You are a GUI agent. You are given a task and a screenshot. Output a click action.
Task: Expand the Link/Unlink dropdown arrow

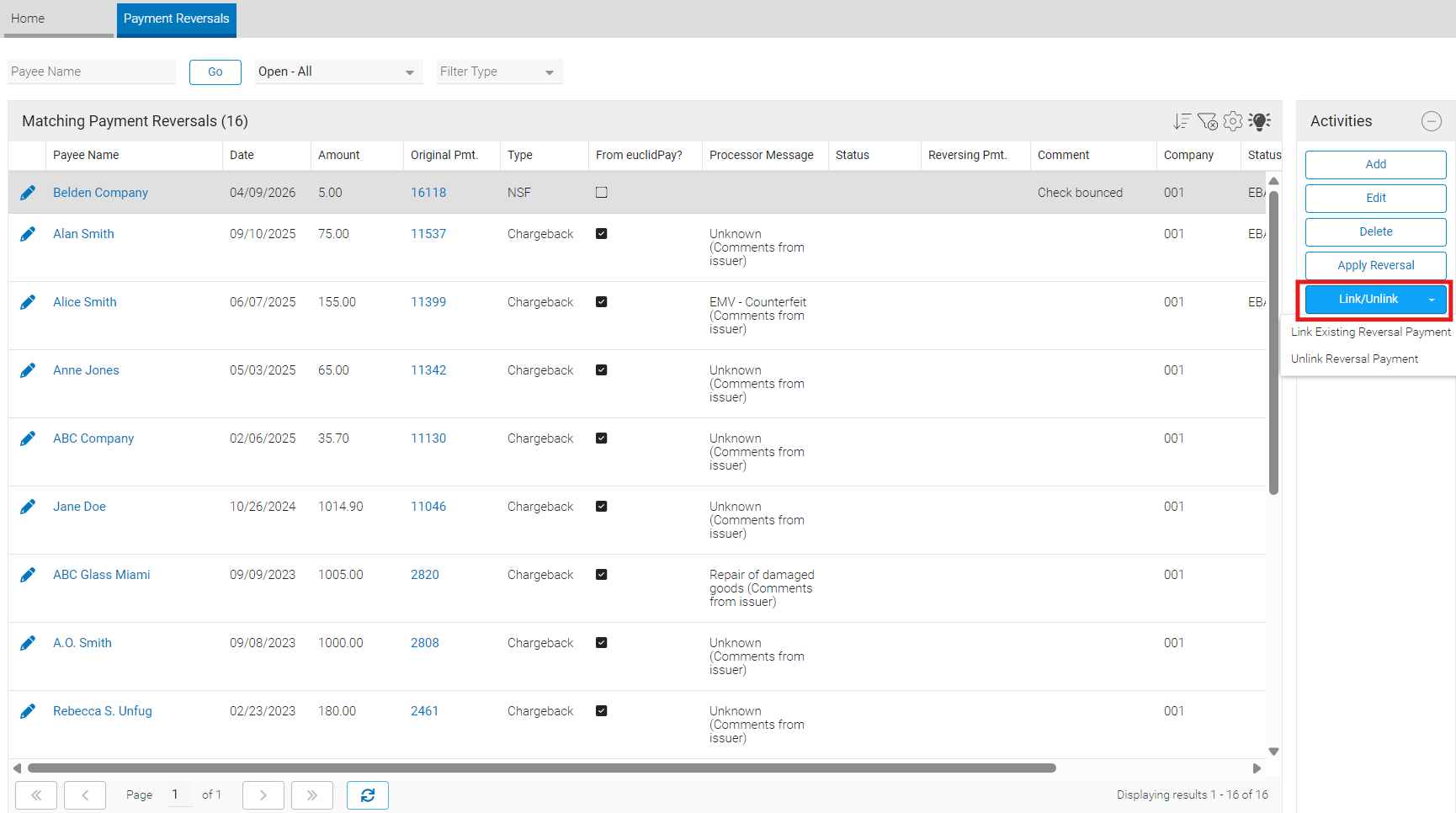[x=1432, y=300]
